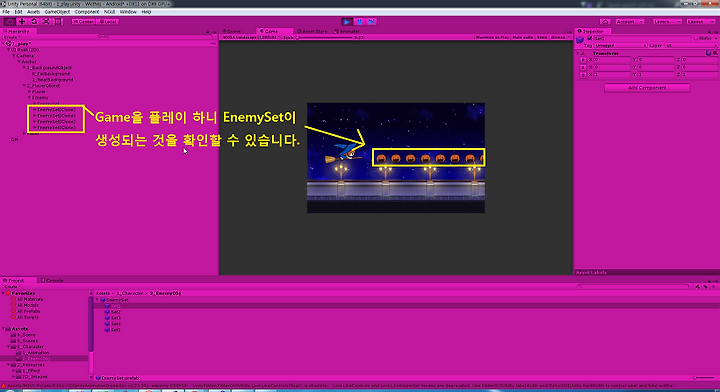Collapse the Transform component foldout
720x392 pixels.
pyautogui.click(x=578, y=53)
